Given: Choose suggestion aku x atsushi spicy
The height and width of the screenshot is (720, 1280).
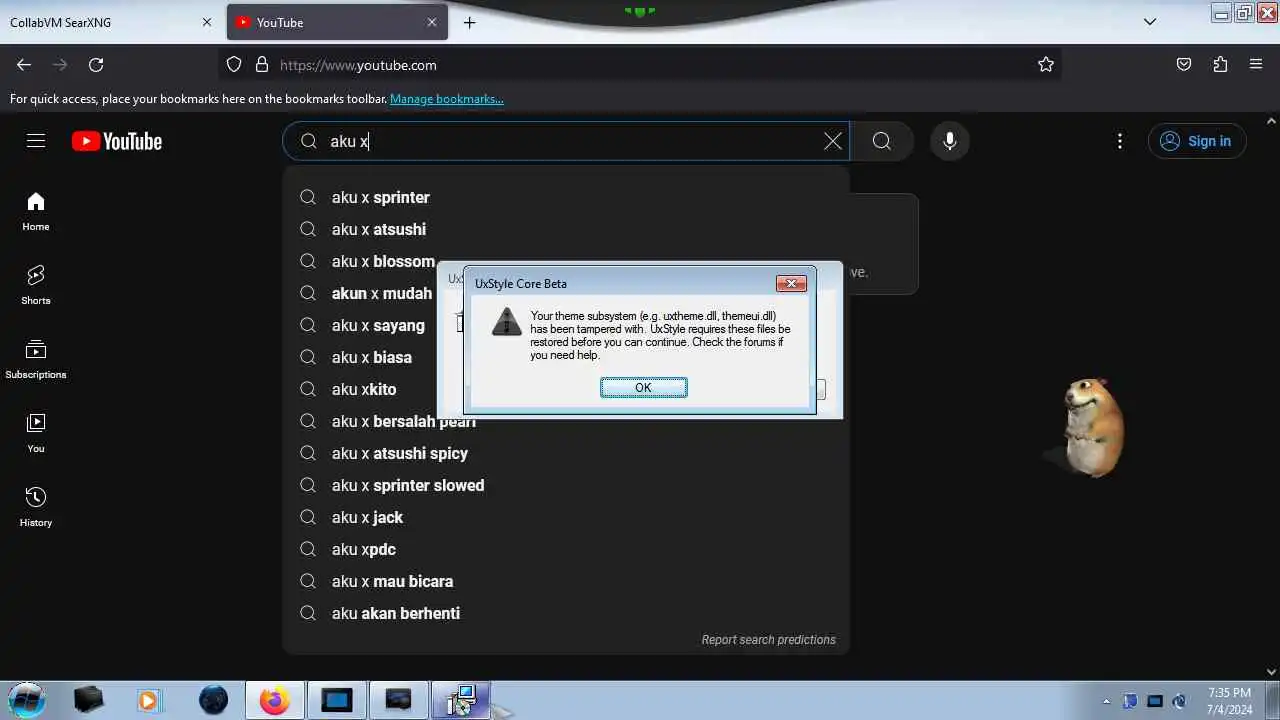Looking at the screenshot, I should [x=566, y=453].
